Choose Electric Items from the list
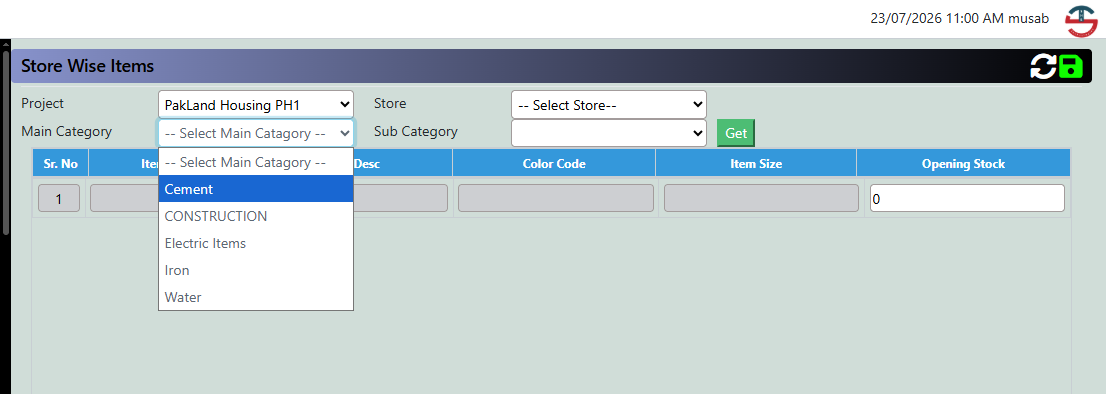This screenshot has height=394, width=1106. [x=255, y=243]
